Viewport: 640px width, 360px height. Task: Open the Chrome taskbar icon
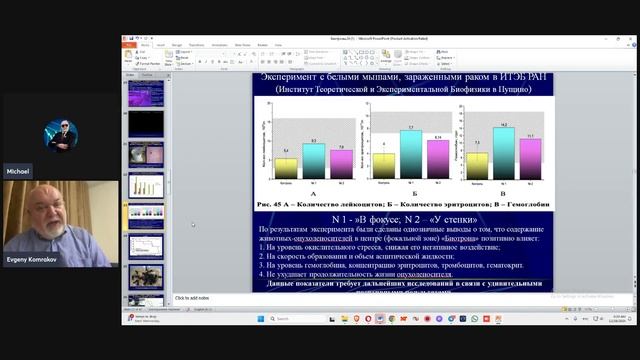click(392, 319)
